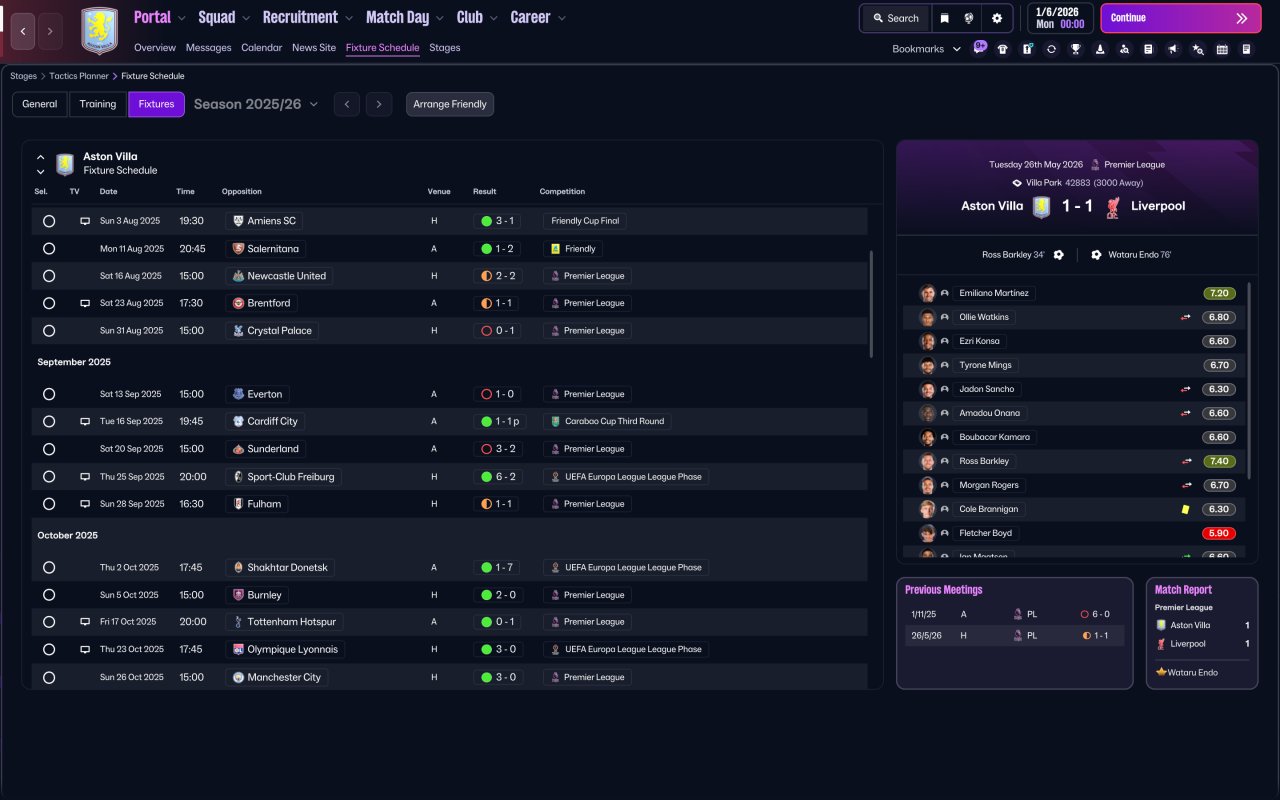Click the megaphone icon in the bookmarks bar

tap(1173, 49)
